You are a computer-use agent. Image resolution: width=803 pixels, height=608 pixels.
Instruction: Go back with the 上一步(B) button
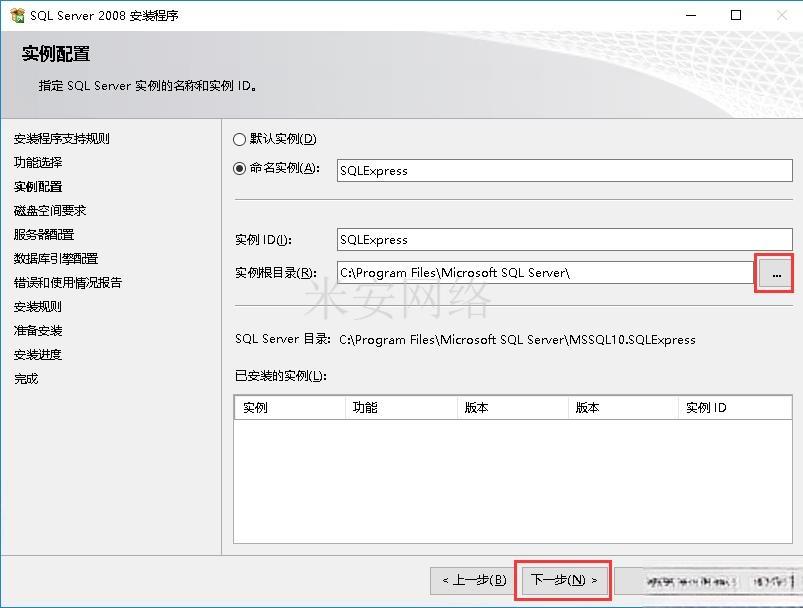474,580
